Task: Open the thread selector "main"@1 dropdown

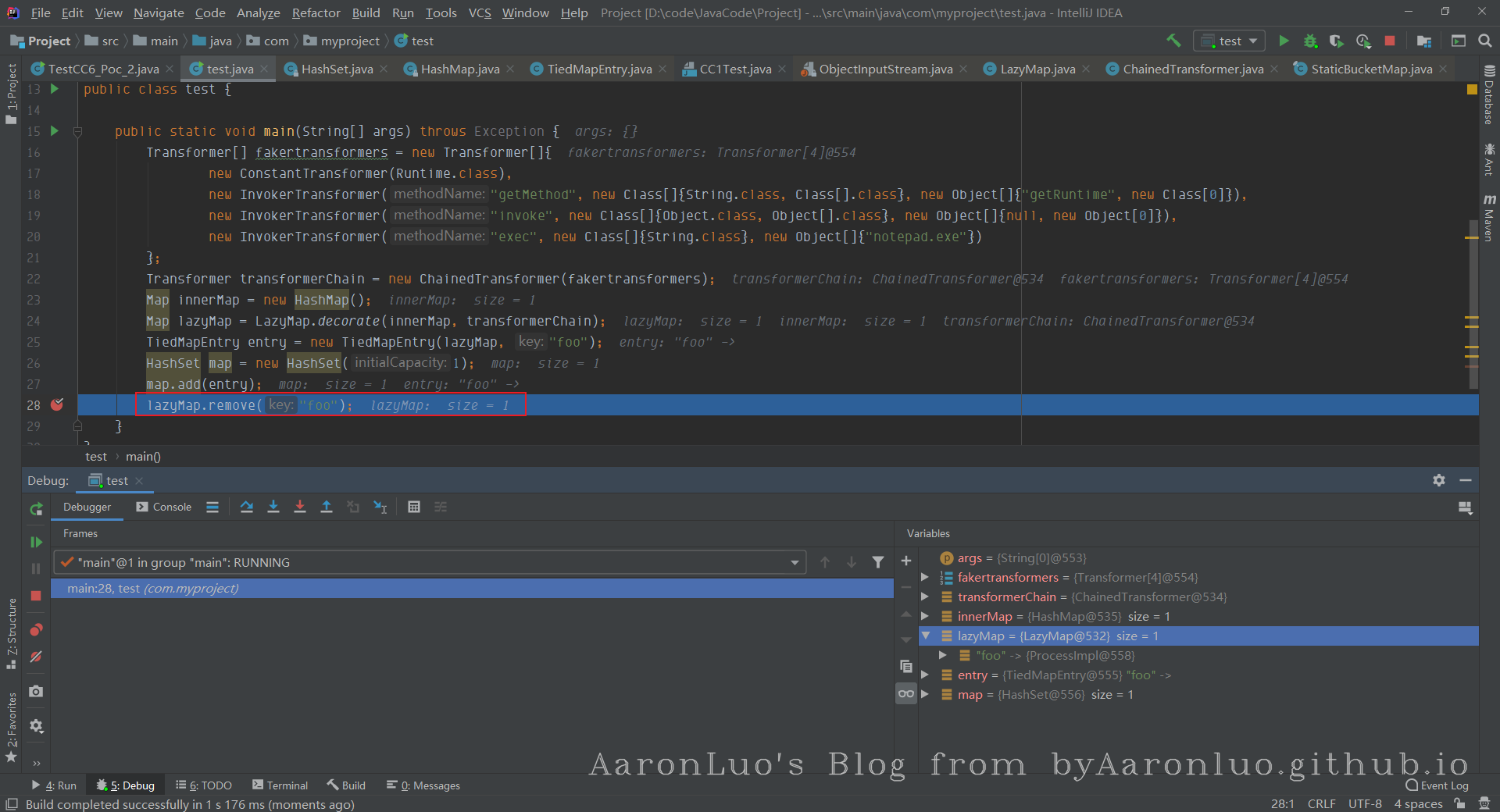Action: point(430,562)
